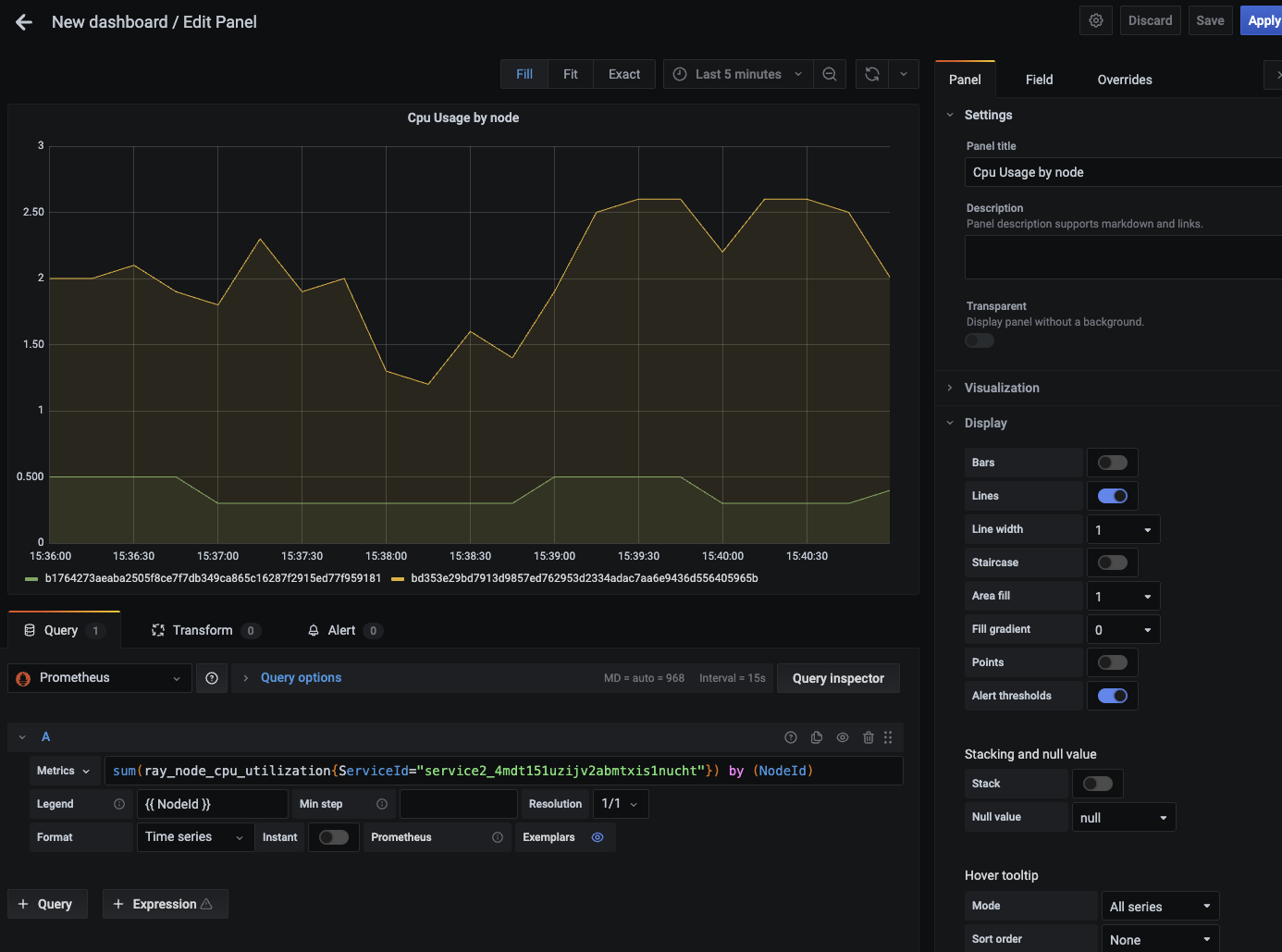Select the Fill view mode
Image resolution: width=1282 pixels, height=952 pixels.
coord(524,74)
